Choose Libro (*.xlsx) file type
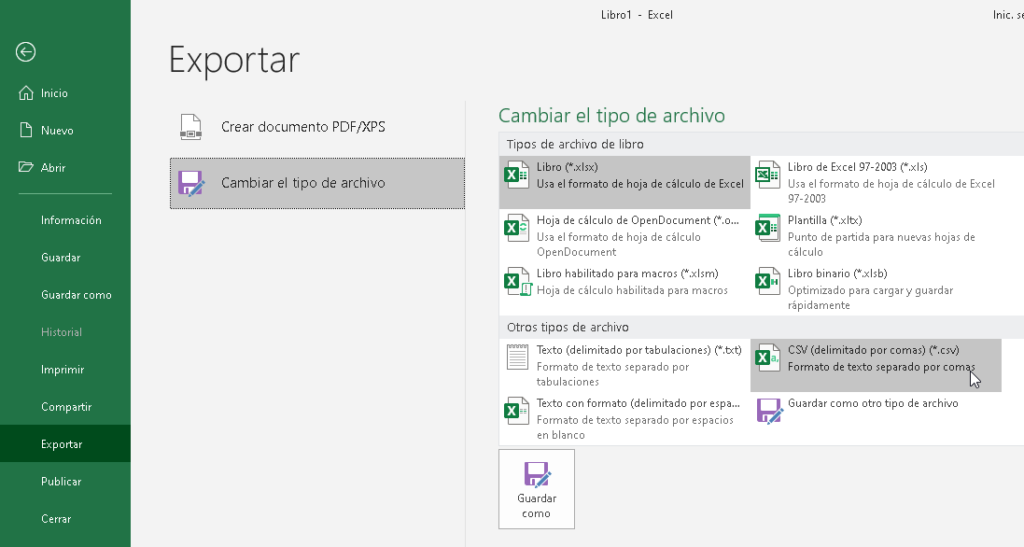The width and height of the screenshot is (1024, 547). (625, 182)
